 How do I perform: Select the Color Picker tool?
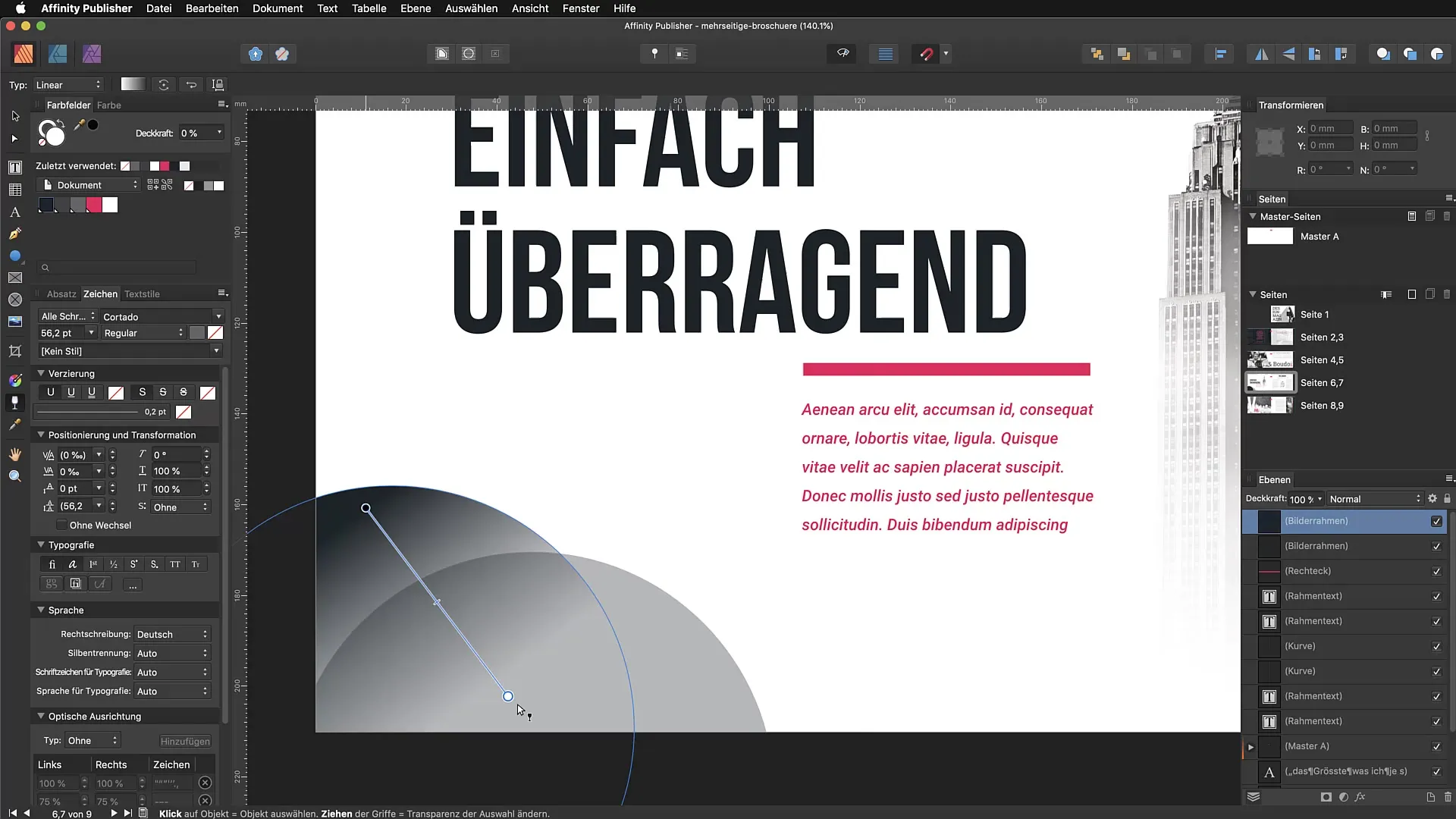coord(15,425)
